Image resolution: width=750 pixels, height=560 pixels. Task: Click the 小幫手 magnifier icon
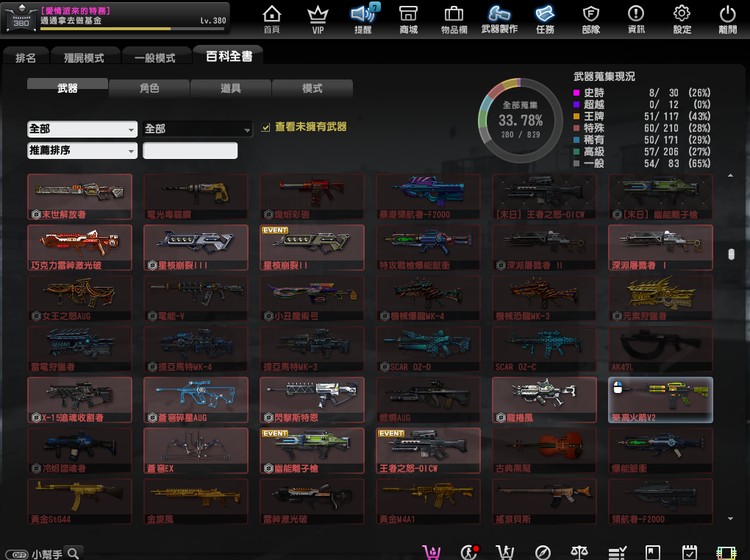click(74, 553)
